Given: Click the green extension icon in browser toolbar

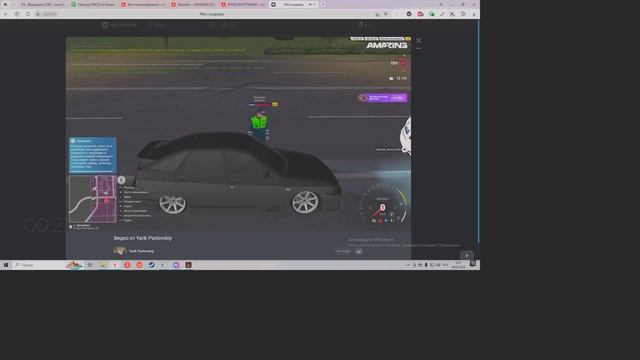Looking at the screenshot, I should [431, 14].
